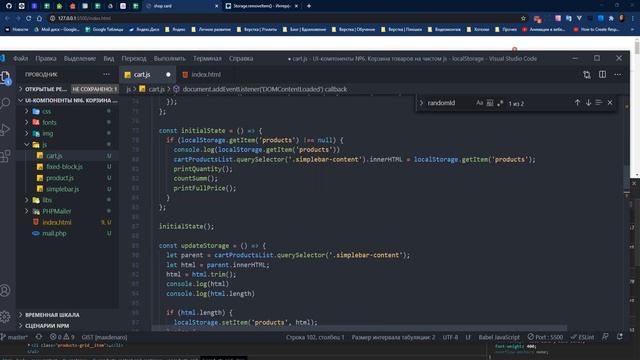This screenshot has height=360, width=640.
Task: Open fixed-block.js in explorer
Action: pyautogui.click(x=64, y=167)
